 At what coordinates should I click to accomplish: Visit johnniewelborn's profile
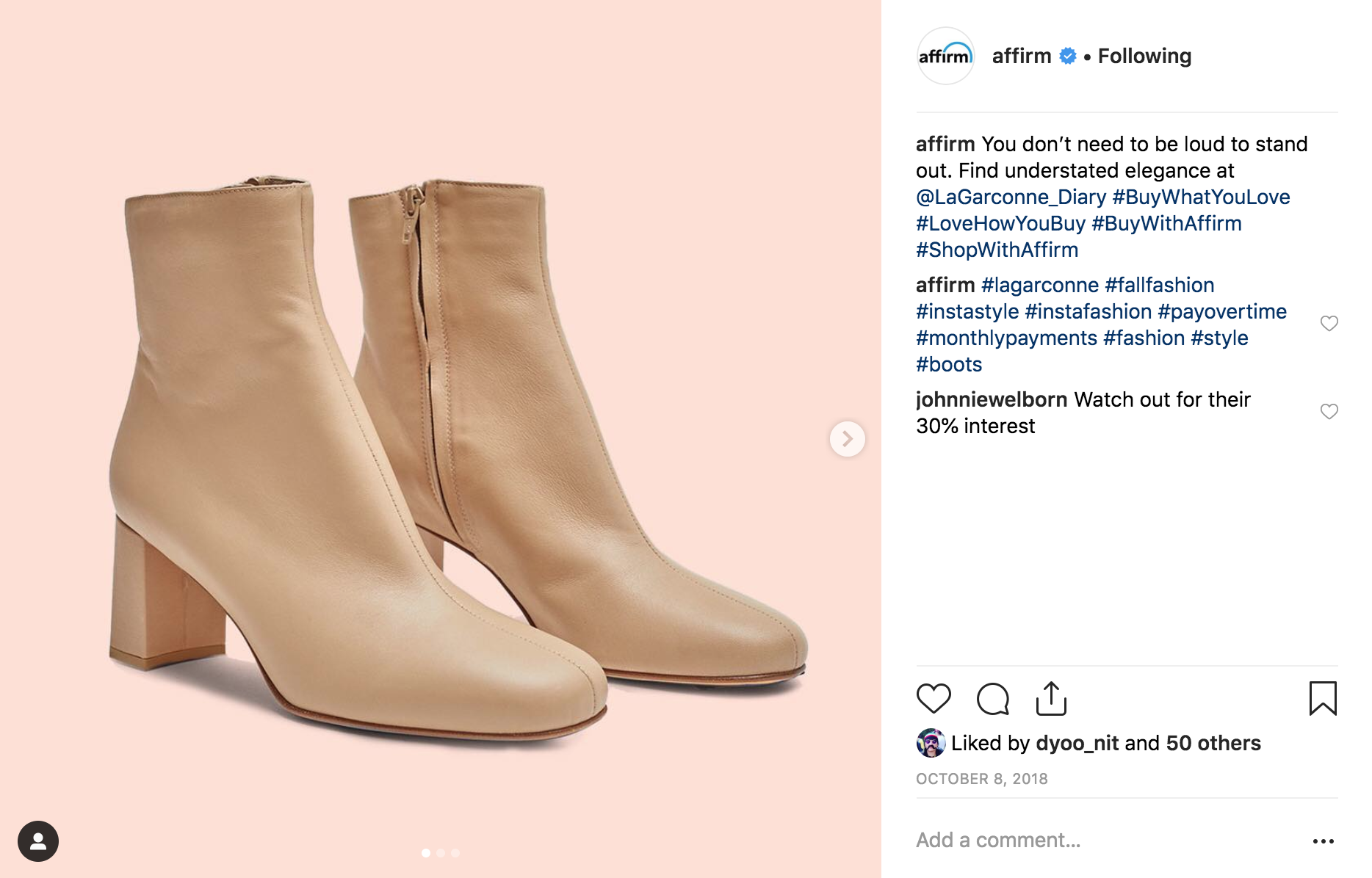tap(991, 400)
